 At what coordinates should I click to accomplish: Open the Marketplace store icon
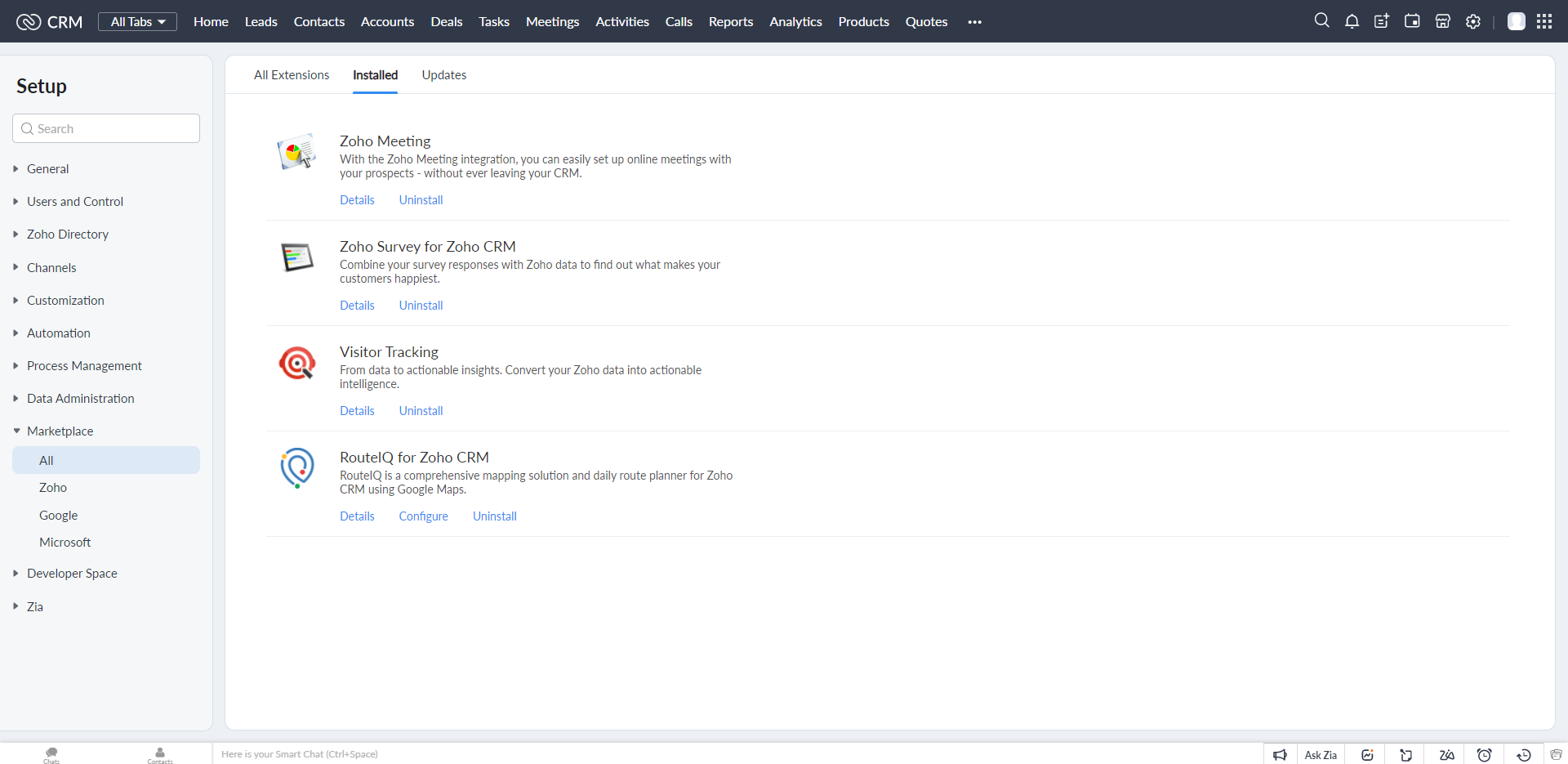point(1443,21)
